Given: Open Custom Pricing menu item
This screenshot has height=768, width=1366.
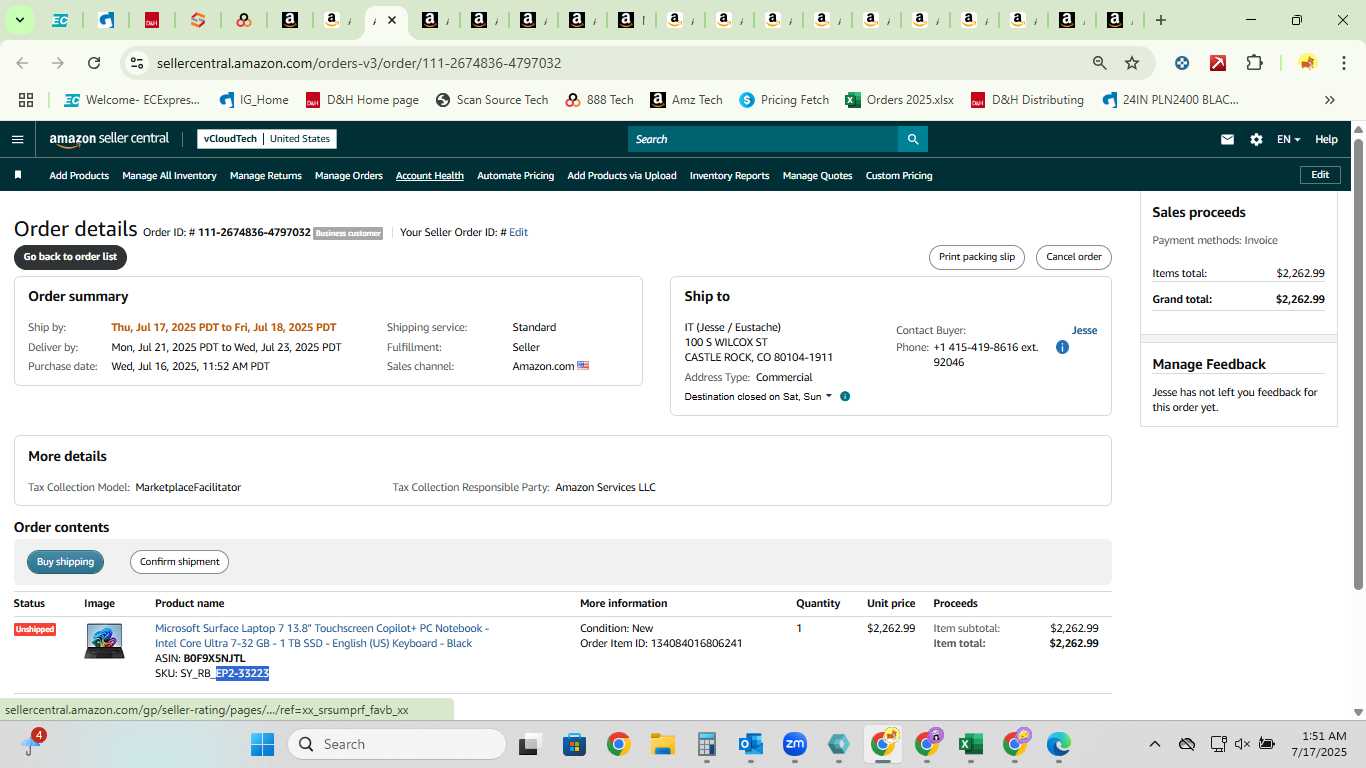Looking at the screenshot, I should pos(899,176).
